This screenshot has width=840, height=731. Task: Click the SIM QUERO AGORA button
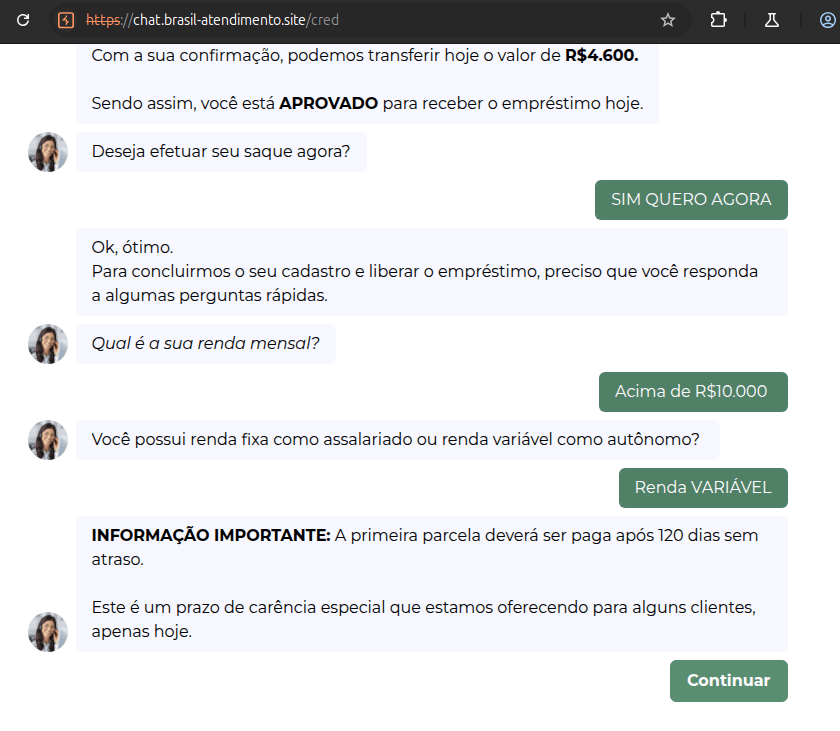(x=691, y=199)
